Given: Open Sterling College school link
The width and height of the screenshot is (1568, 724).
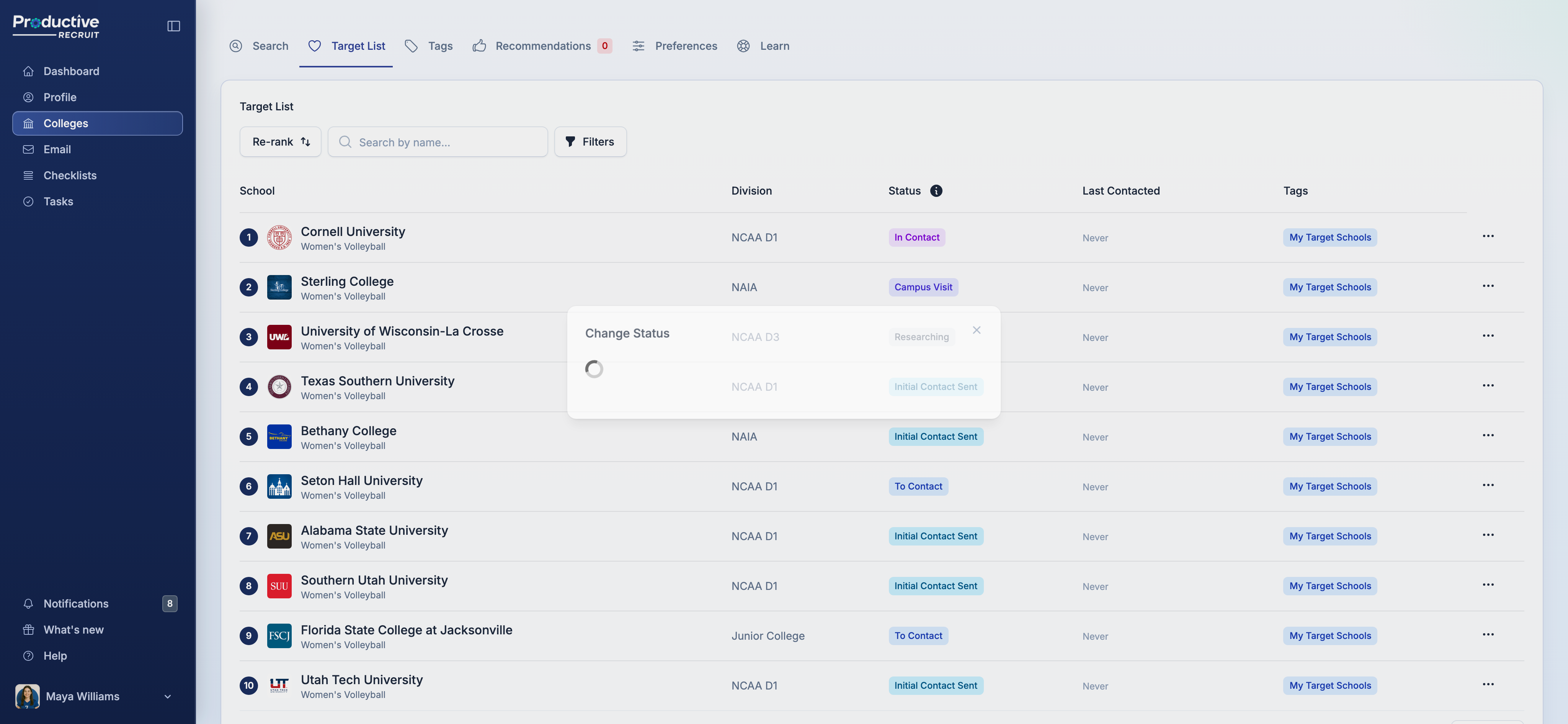Looking at the screenshot, I should [x=347, y=281].
